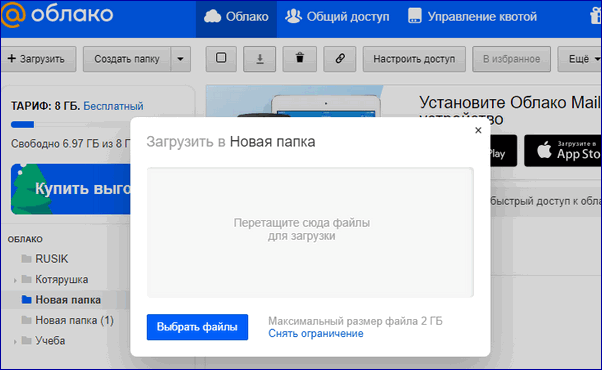Select the Новая папка folder in tree
This screenshot has height=370, width=602.
click(68, 300)
